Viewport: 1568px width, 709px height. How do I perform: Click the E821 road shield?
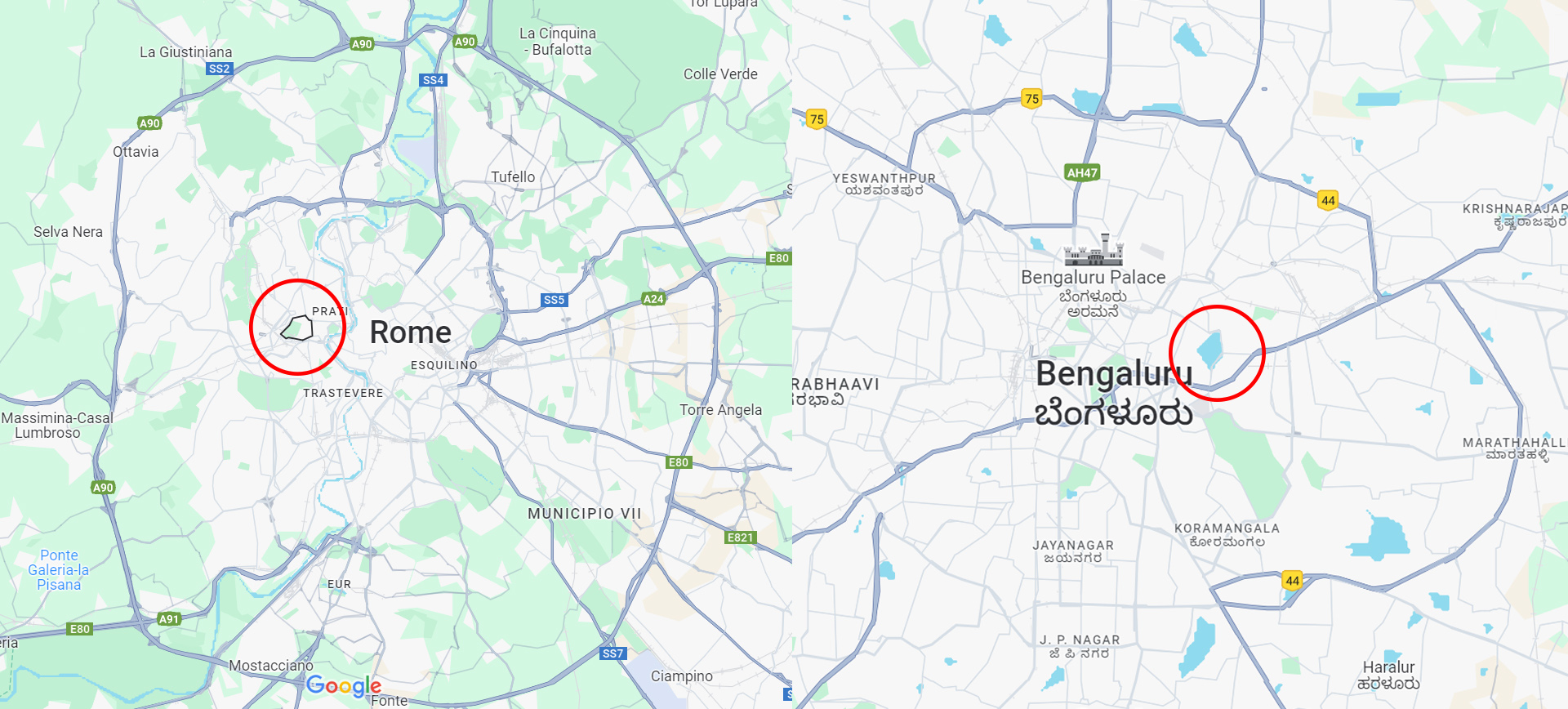coord(741,537)
